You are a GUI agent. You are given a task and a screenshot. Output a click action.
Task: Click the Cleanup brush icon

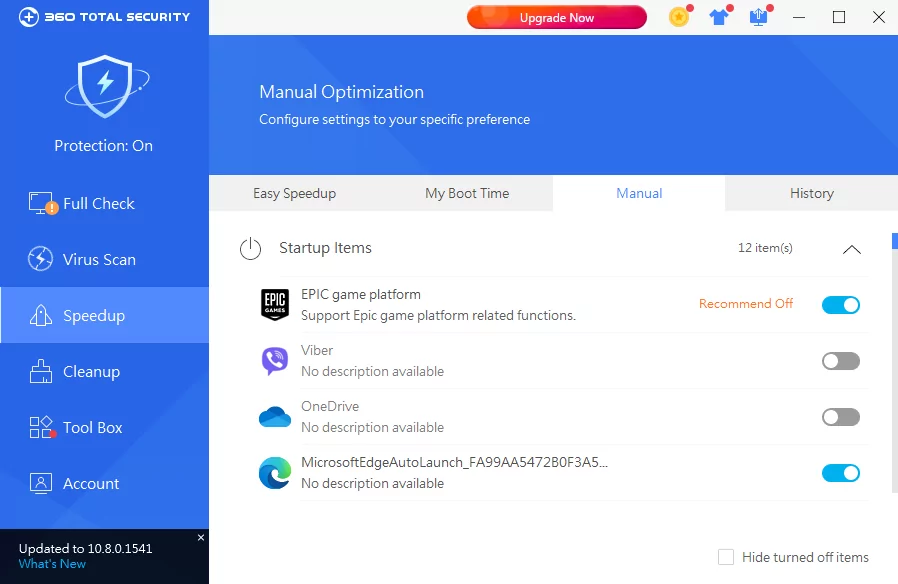(x=41, y=371)
